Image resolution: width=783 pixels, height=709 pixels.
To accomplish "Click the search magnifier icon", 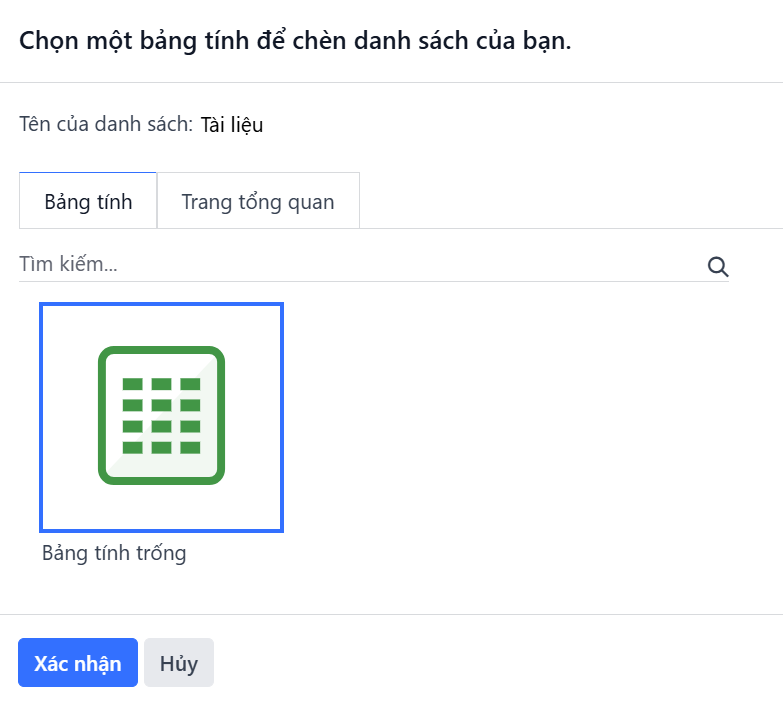I will coord(718,267).
